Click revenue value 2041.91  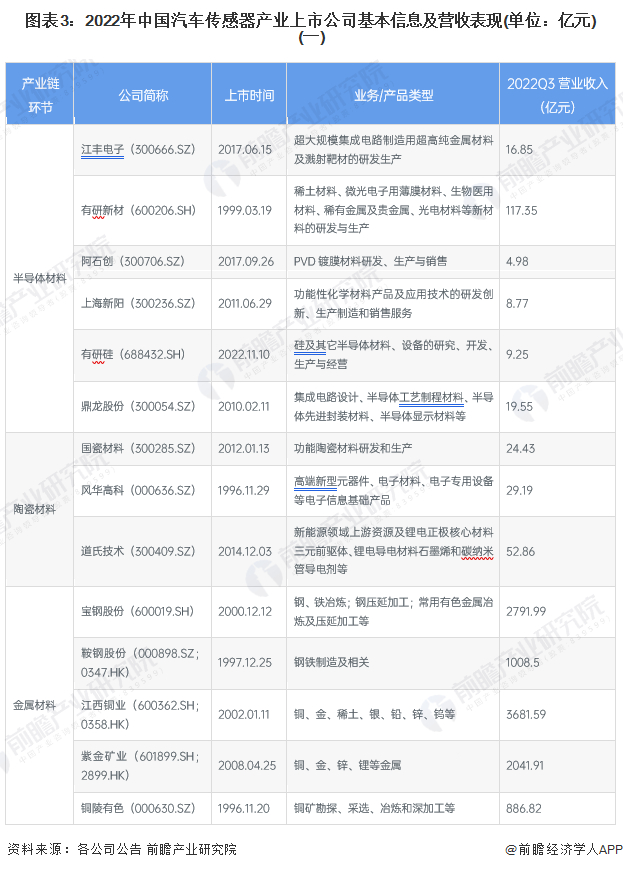pos(525,766)
